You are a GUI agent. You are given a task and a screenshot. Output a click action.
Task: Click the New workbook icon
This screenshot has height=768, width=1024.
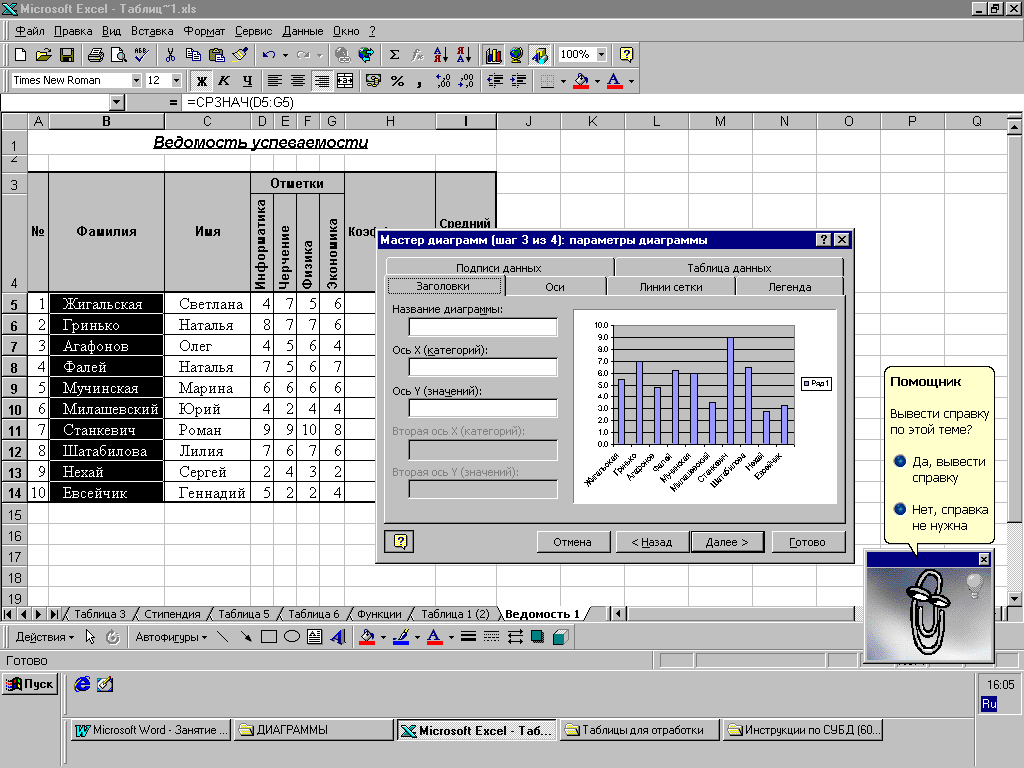[20, 55]
